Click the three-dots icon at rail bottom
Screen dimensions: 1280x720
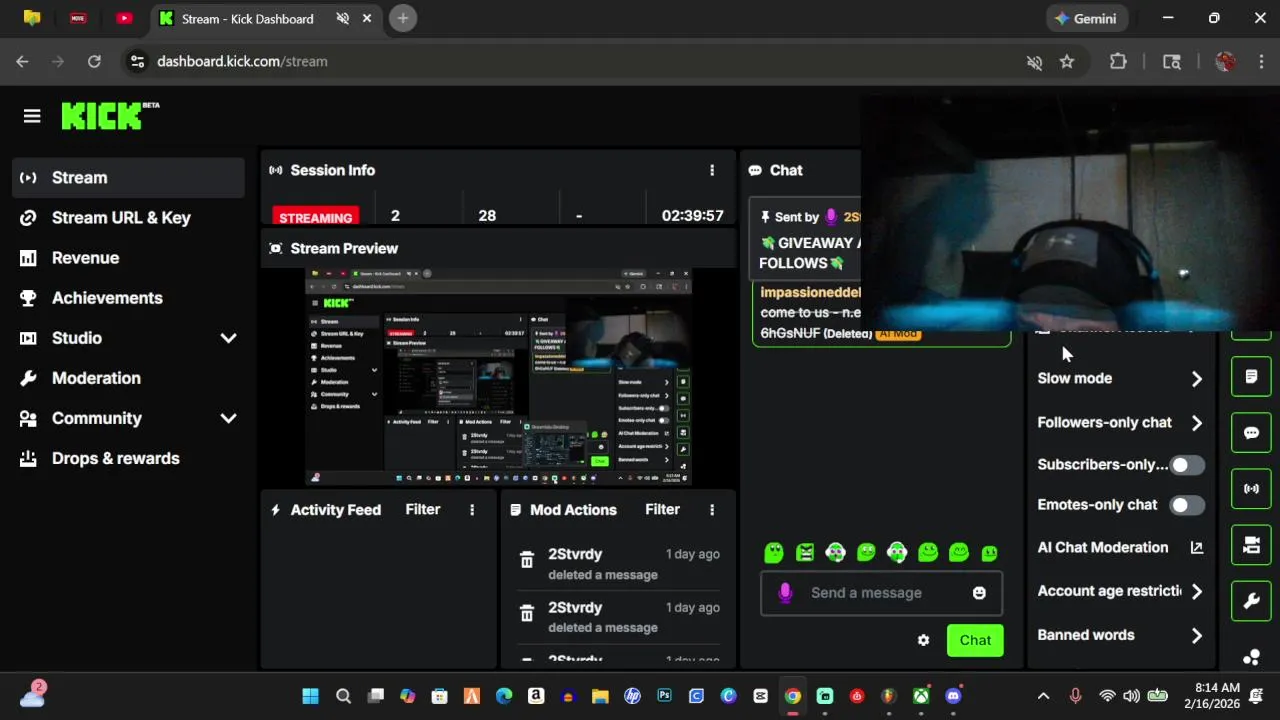click(x=1251, y=657)
